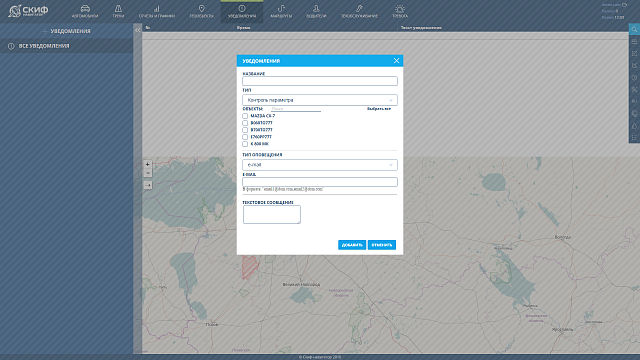The width and height of the screenshot is (640, 360).
Task: Click the Текст уведомления column header
Action: point(421,28)
